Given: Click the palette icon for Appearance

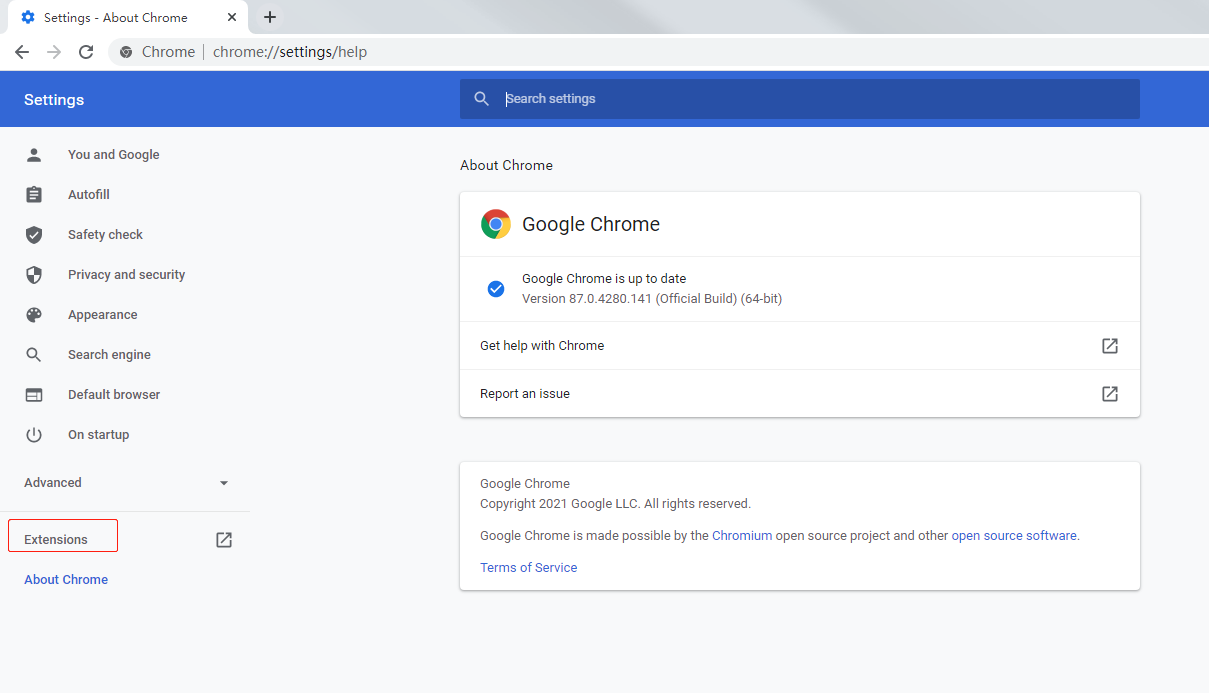Looking at the screenshot, I should (x=34, y=315).
